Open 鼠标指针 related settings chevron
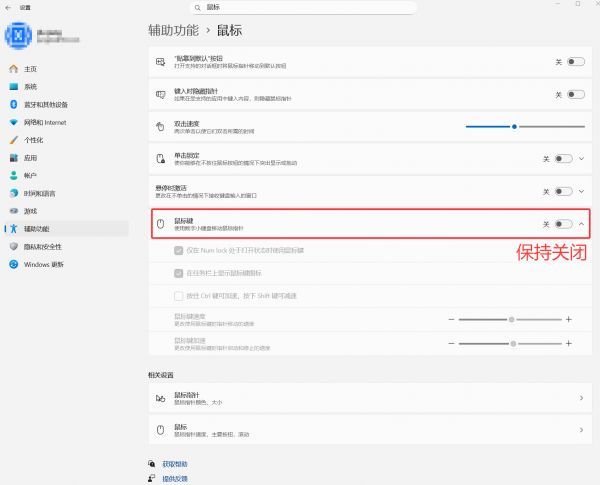 click(x=581, y=398)
